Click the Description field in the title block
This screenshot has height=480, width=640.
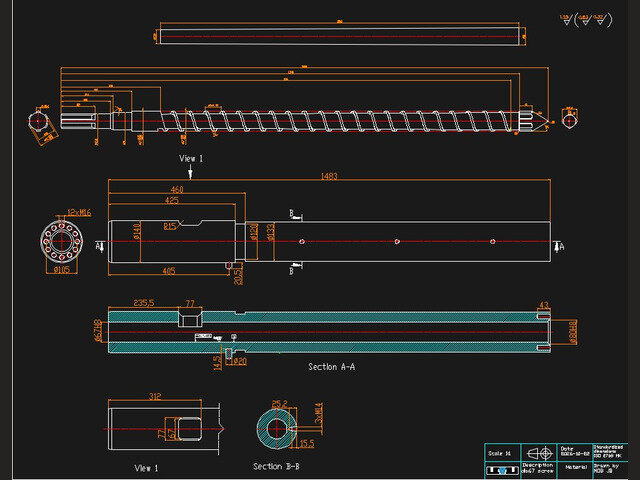point(539,468)
